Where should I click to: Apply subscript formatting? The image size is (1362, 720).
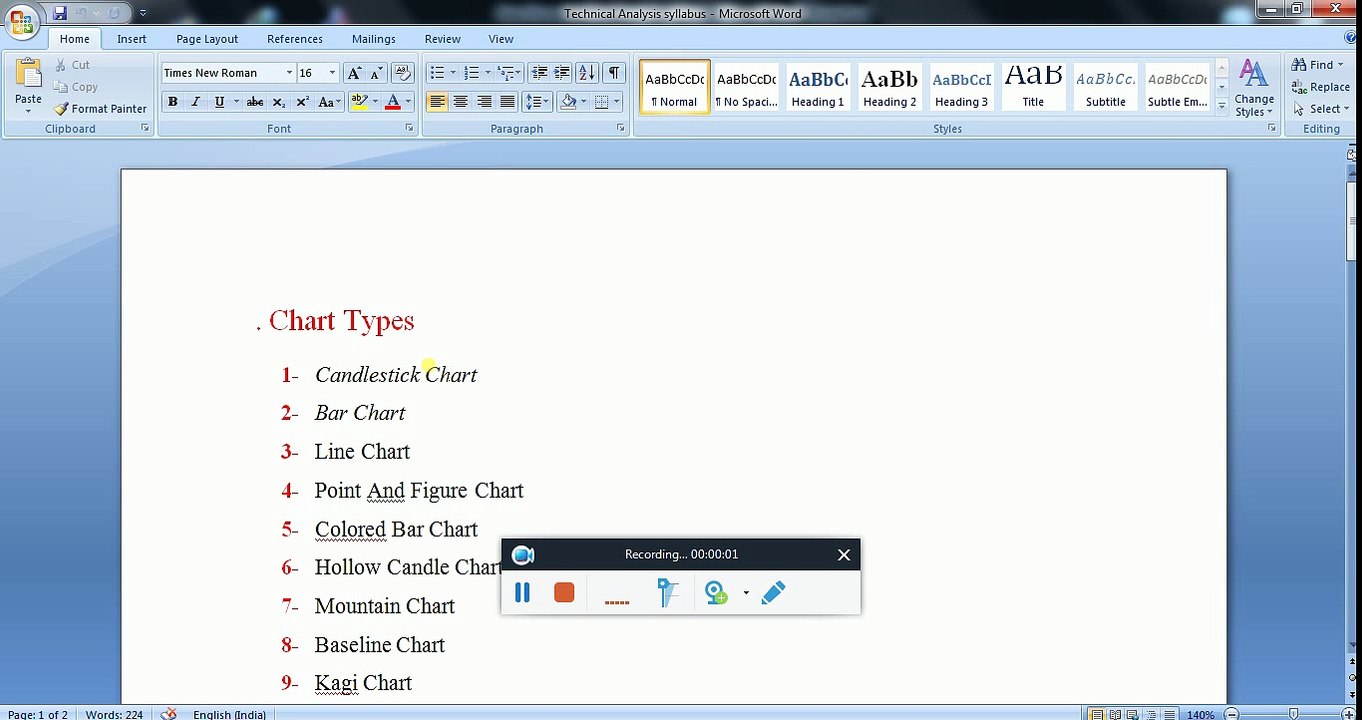(x=278, y=102)
